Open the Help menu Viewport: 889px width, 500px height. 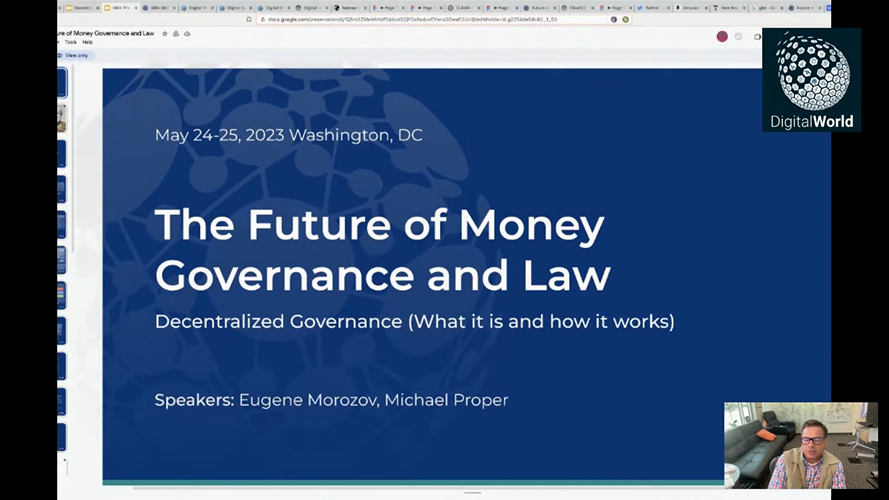pos(87,42)
